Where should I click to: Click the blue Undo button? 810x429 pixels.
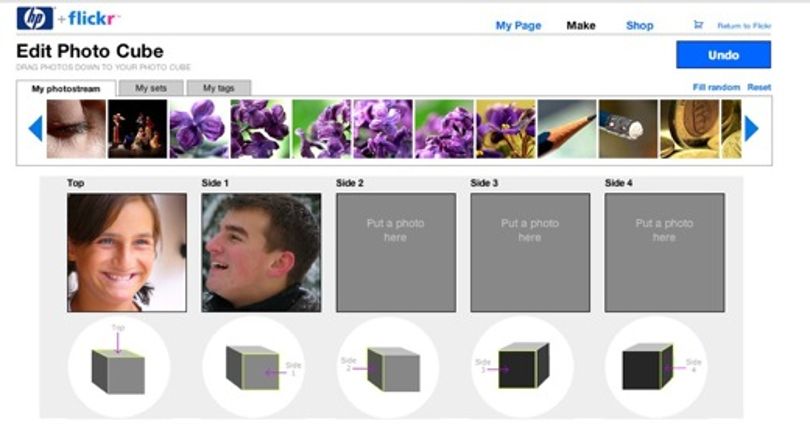pyautogui.click(x=723, y=55)
